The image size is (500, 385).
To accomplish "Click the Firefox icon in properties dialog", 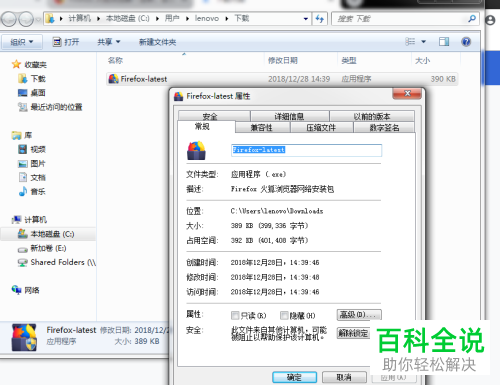I will pyautogui.click(x=196, y=151).
